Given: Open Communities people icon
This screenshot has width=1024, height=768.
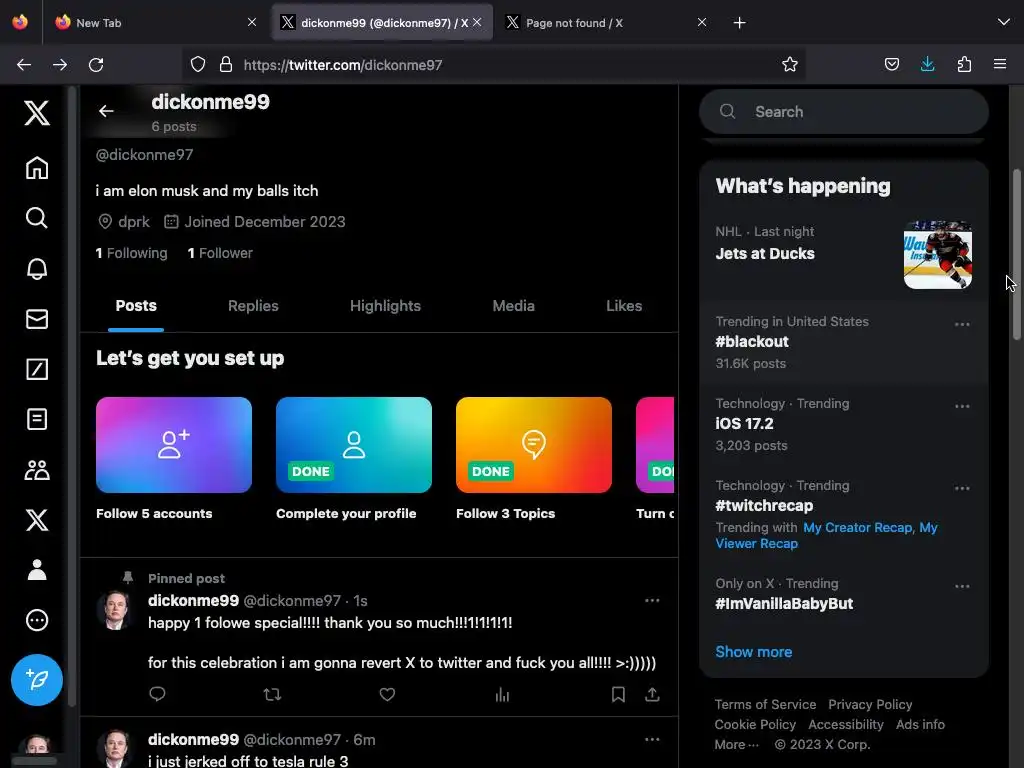Looking at the screenshot, I should click(37, 470).
